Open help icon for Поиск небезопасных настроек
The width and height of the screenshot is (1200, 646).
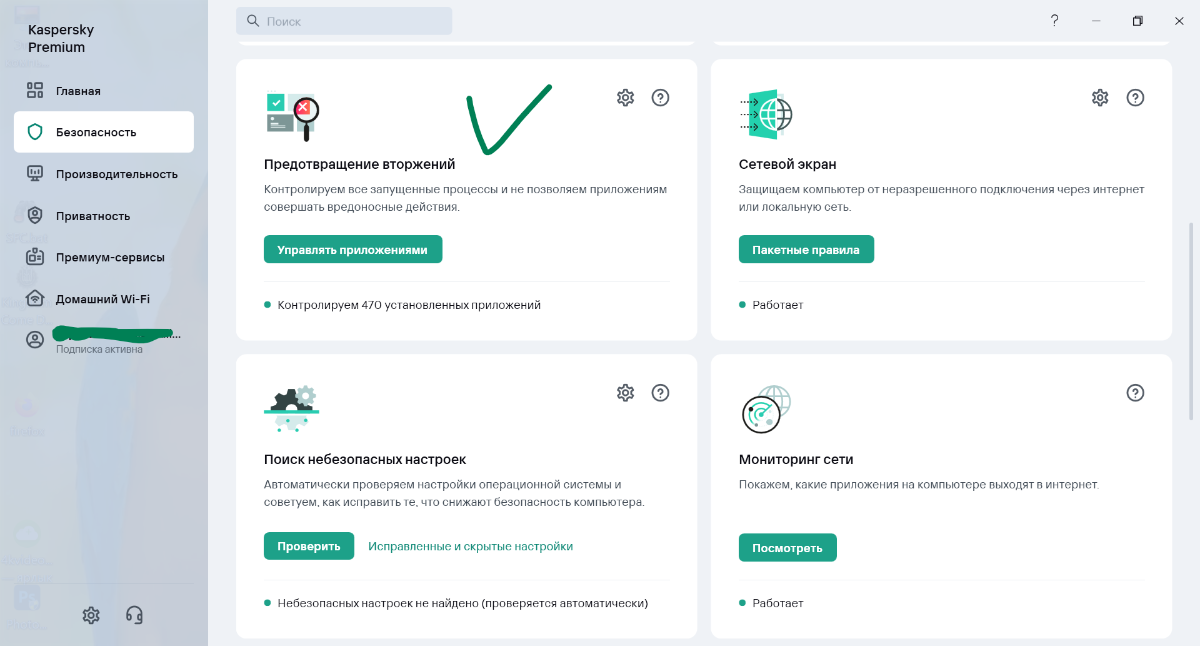point(660,393)
